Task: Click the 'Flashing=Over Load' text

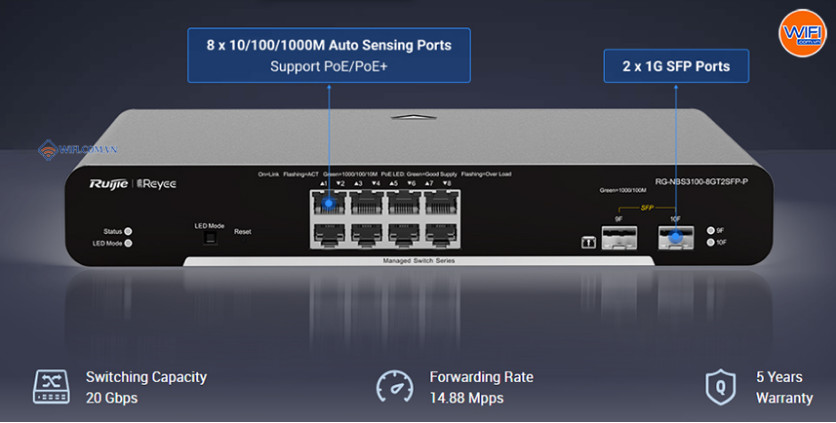Action: click(x=486, y=174)
